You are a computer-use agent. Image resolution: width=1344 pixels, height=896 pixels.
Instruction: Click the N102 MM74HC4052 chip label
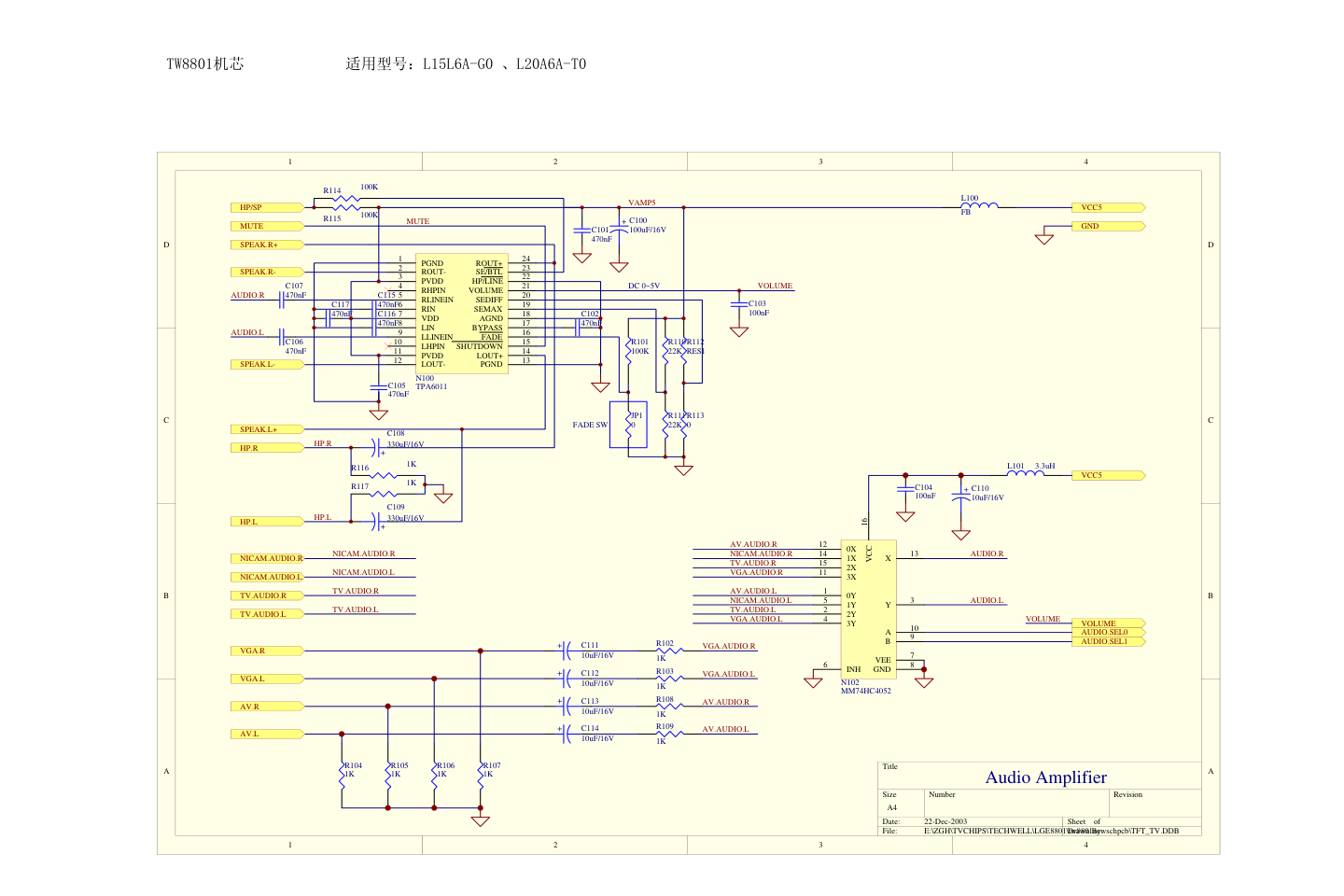(866, 687)
